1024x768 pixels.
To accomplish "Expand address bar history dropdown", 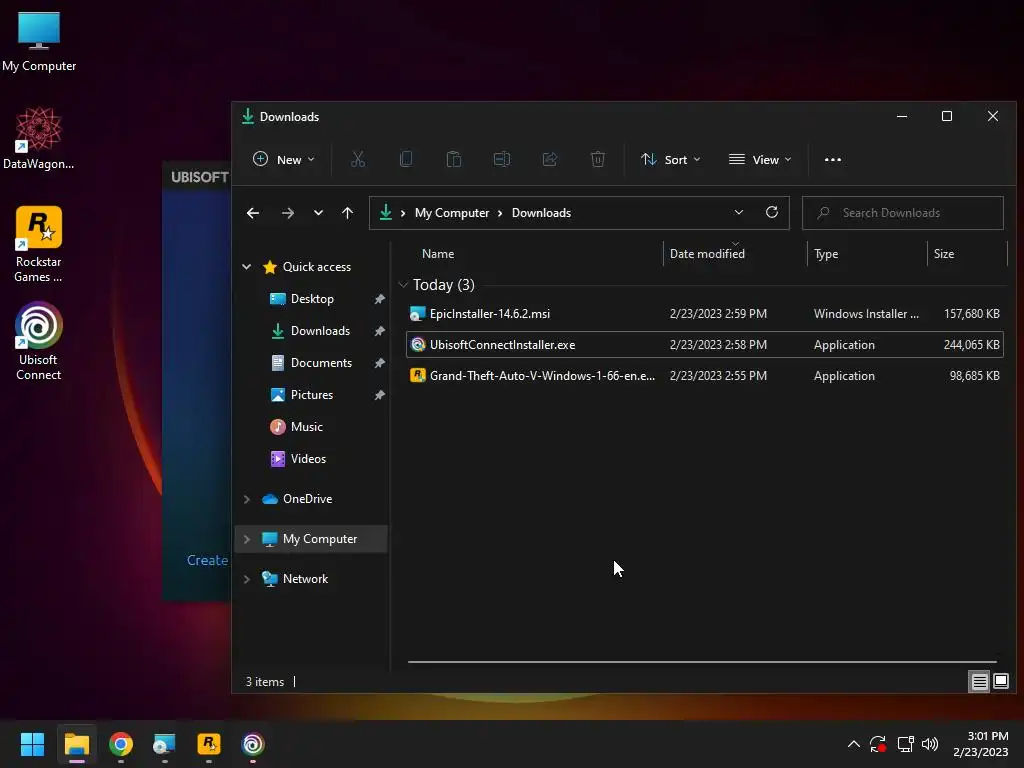I will [x=739, y=212].
